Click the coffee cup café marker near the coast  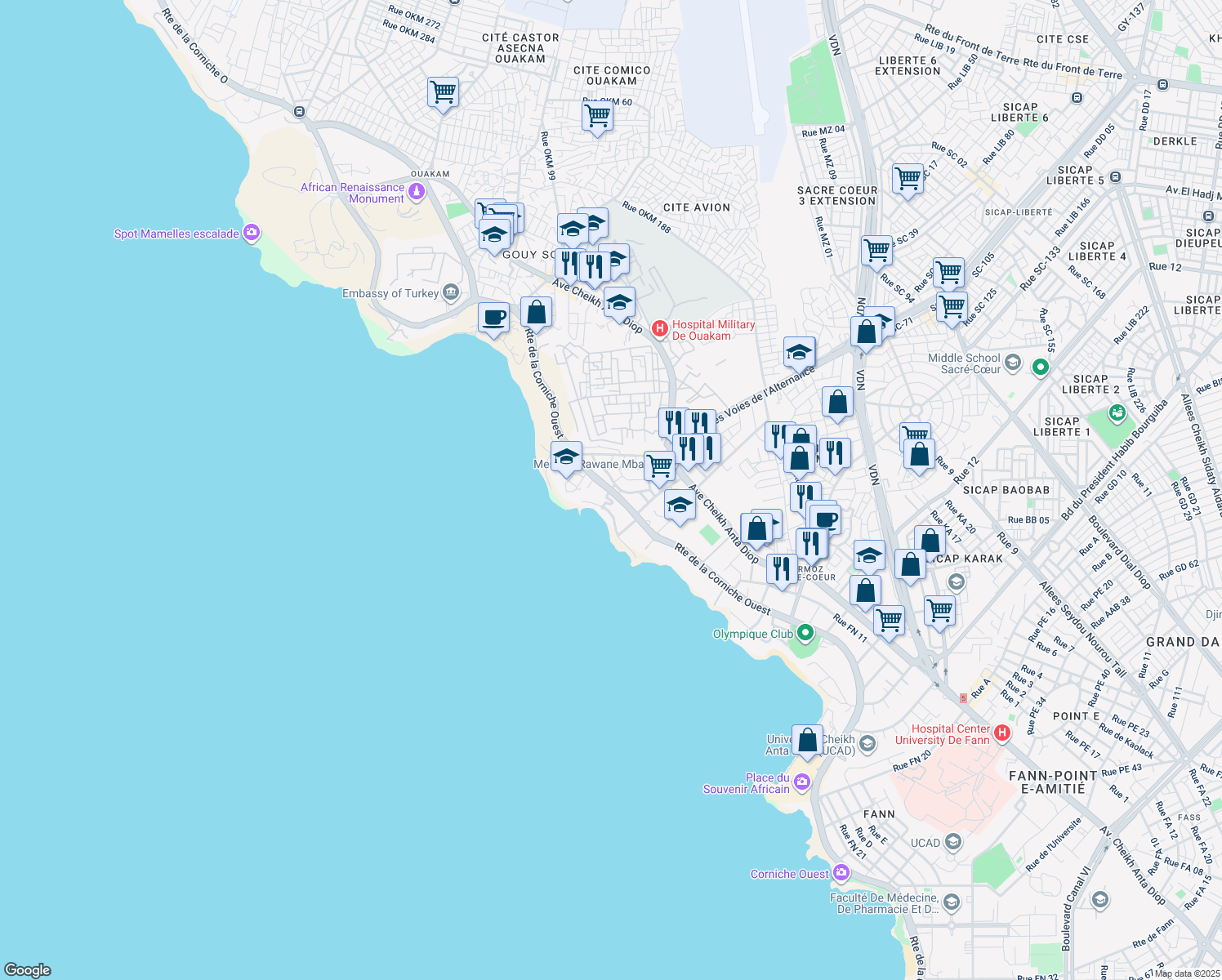click(493, 318)
